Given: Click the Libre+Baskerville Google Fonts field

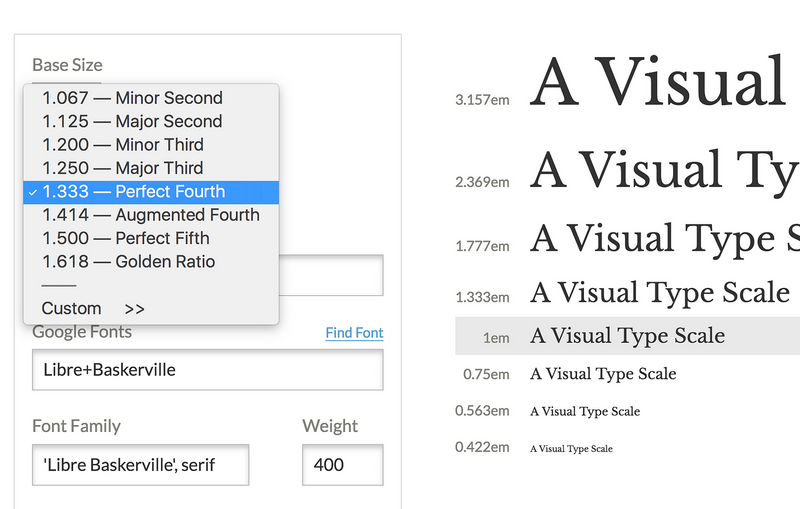Looking at the screenshot, I should pos(208,370).
